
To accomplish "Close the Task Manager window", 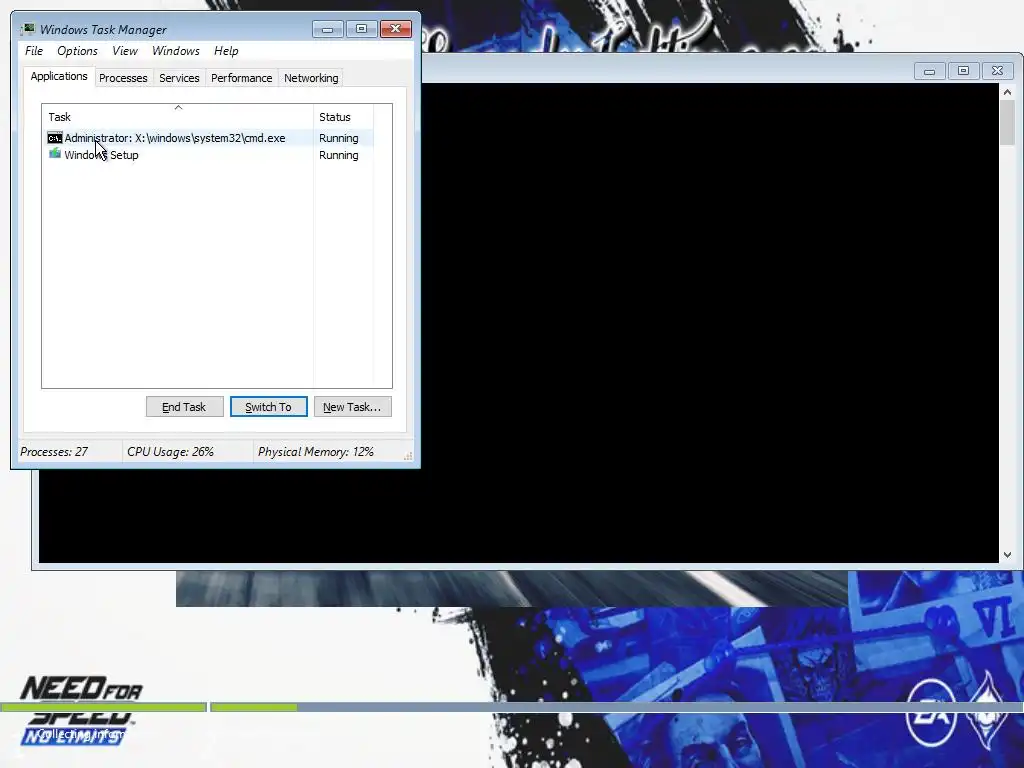I will 395,29.
